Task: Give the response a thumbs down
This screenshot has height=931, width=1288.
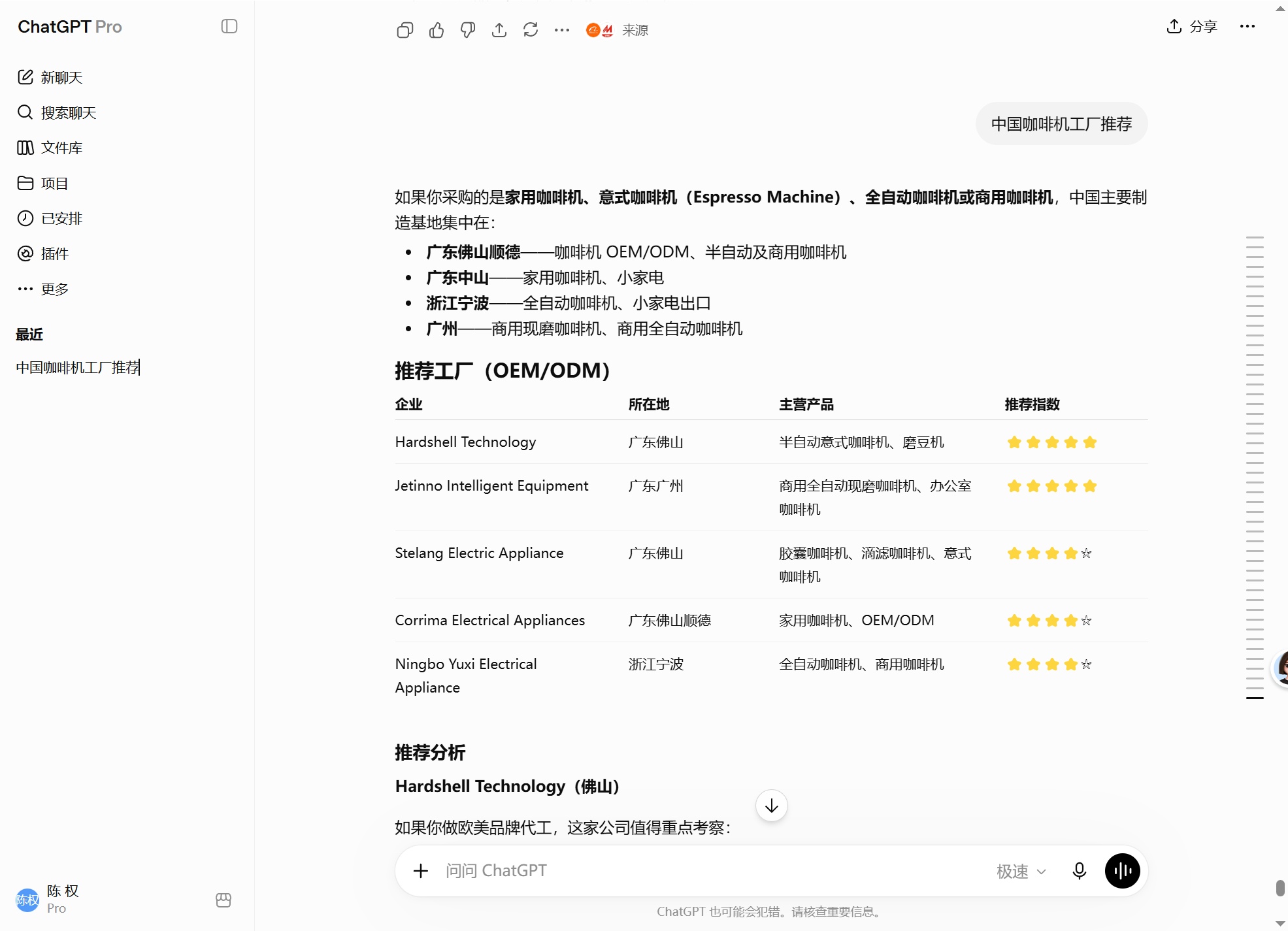Action: [x=468, y=30]
